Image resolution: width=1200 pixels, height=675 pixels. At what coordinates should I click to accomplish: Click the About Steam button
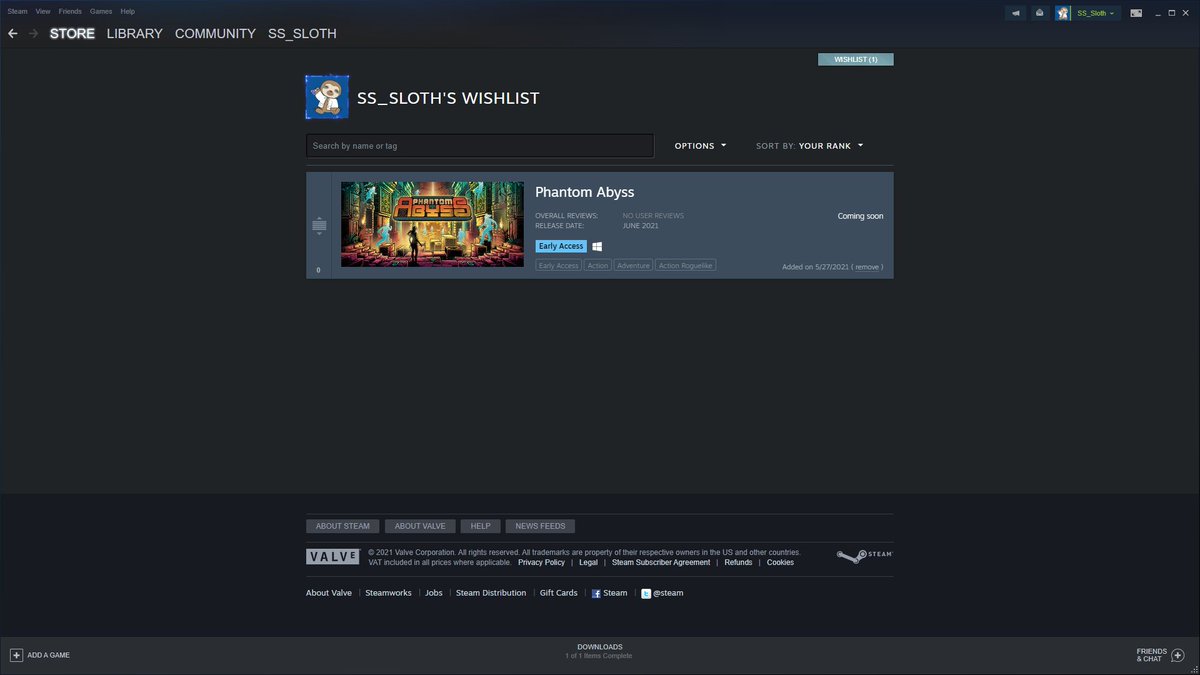click(343, 526)
